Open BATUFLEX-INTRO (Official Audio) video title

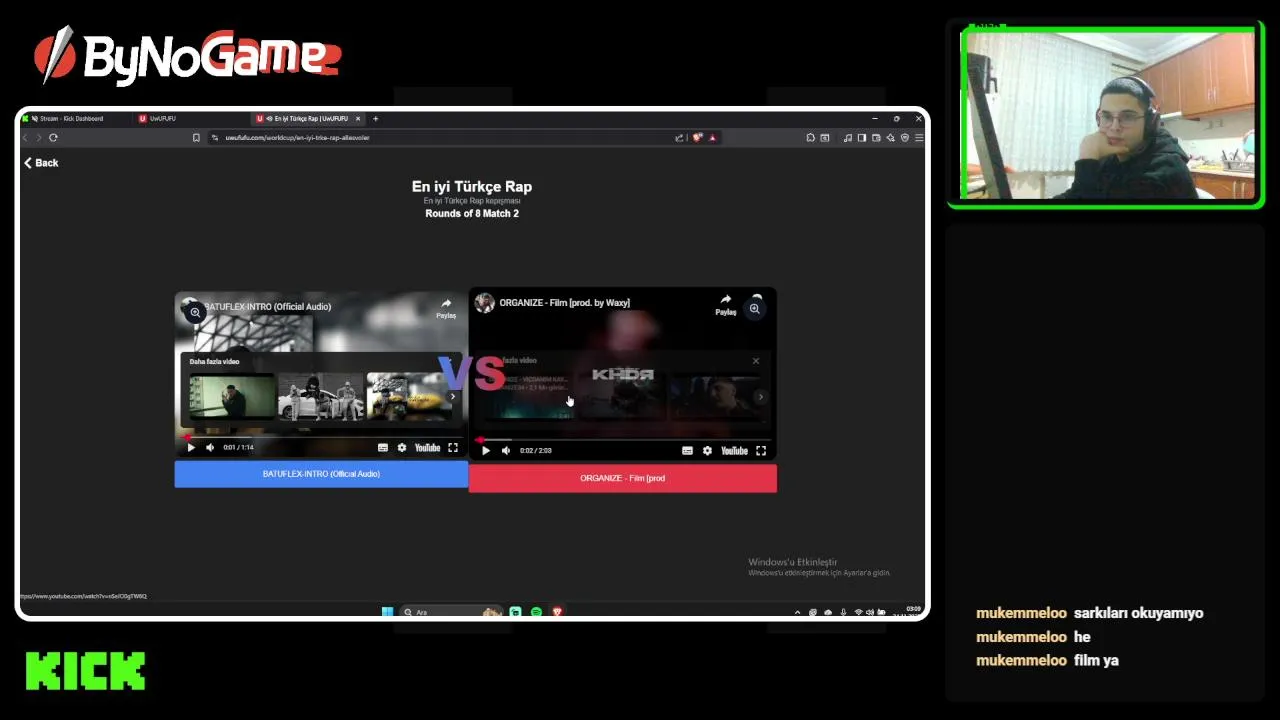(267, 307)
